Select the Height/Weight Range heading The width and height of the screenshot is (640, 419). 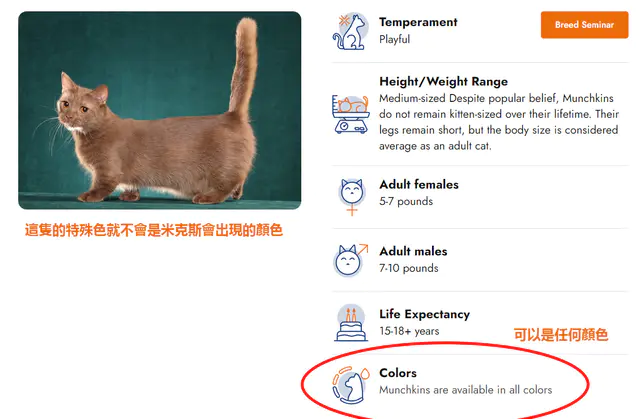pyautogui.click(x=443, y=82)
